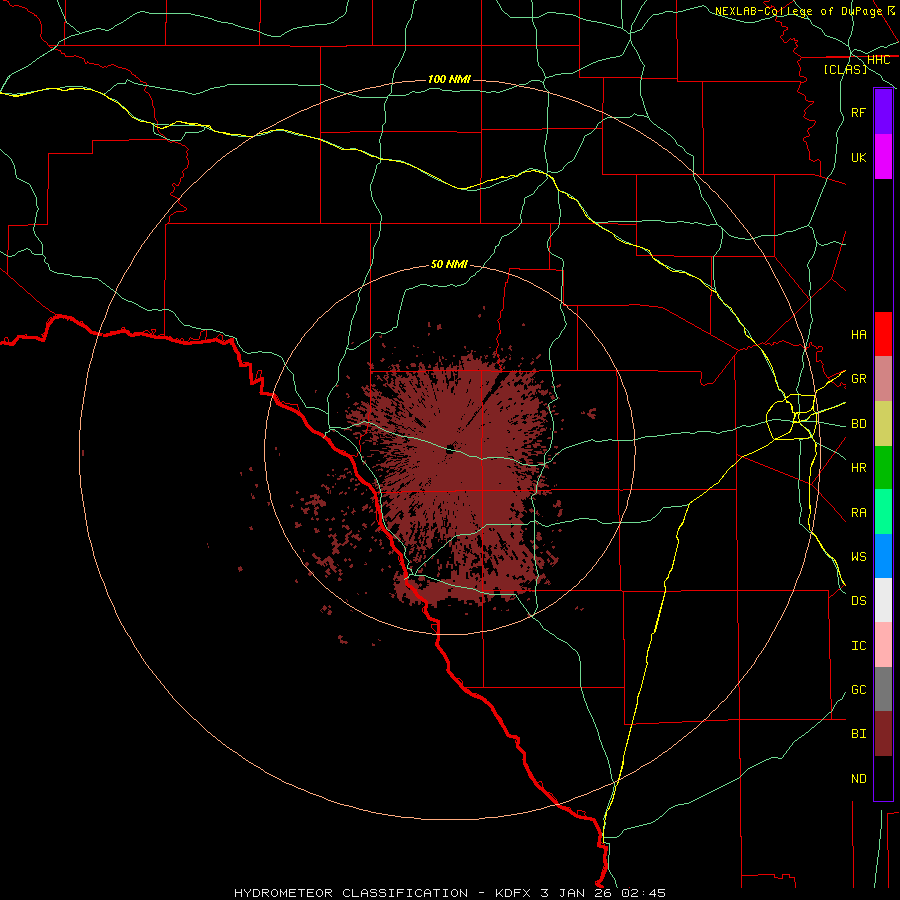Click the olive-yellow BD legend swatch
This screenshot has height=900, width=900.
(x=883, y=424)
